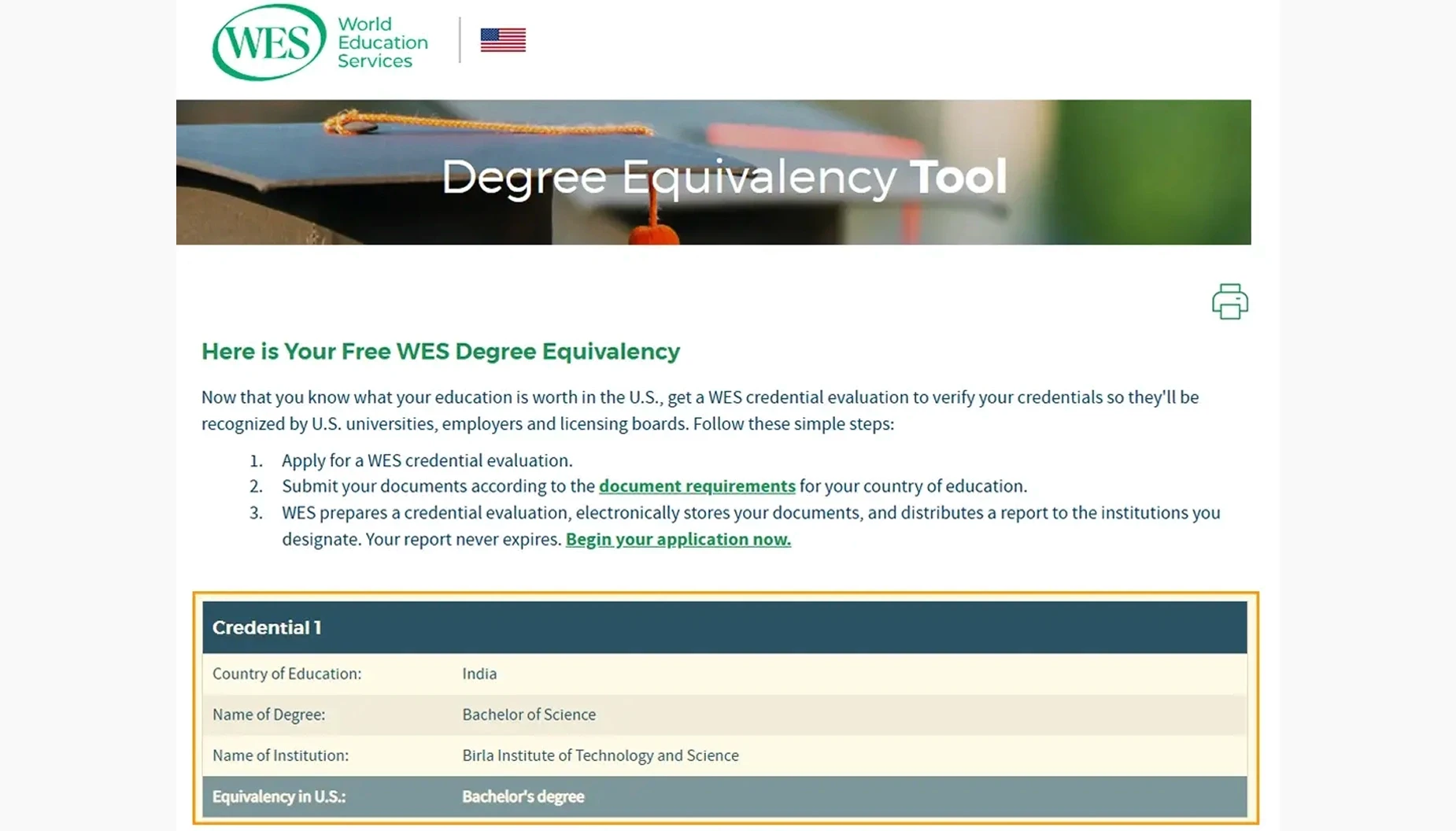The width and height of the screenshot is (1456, 831).
Task: Click Birla Institute of Technology and Science
Action: 601,755
